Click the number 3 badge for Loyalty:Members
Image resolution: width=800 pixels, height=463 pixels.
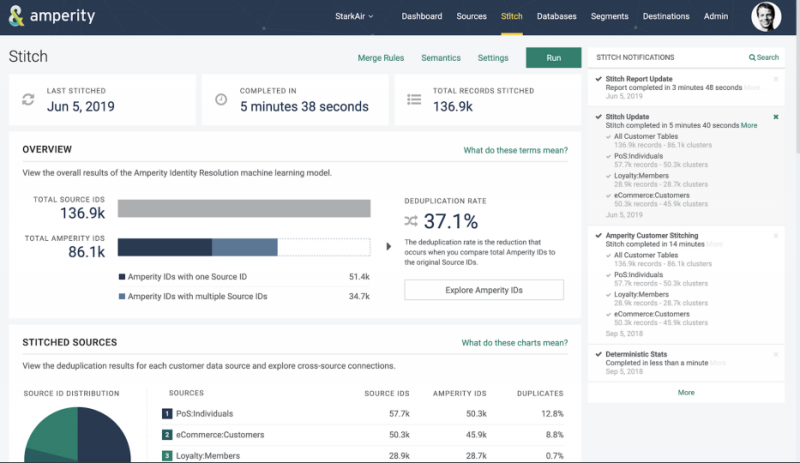[167, 455]
